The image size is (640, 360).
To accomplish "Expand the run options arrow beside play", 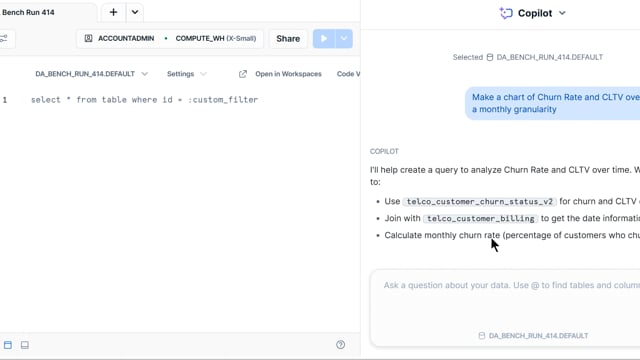I will (344, 38).
